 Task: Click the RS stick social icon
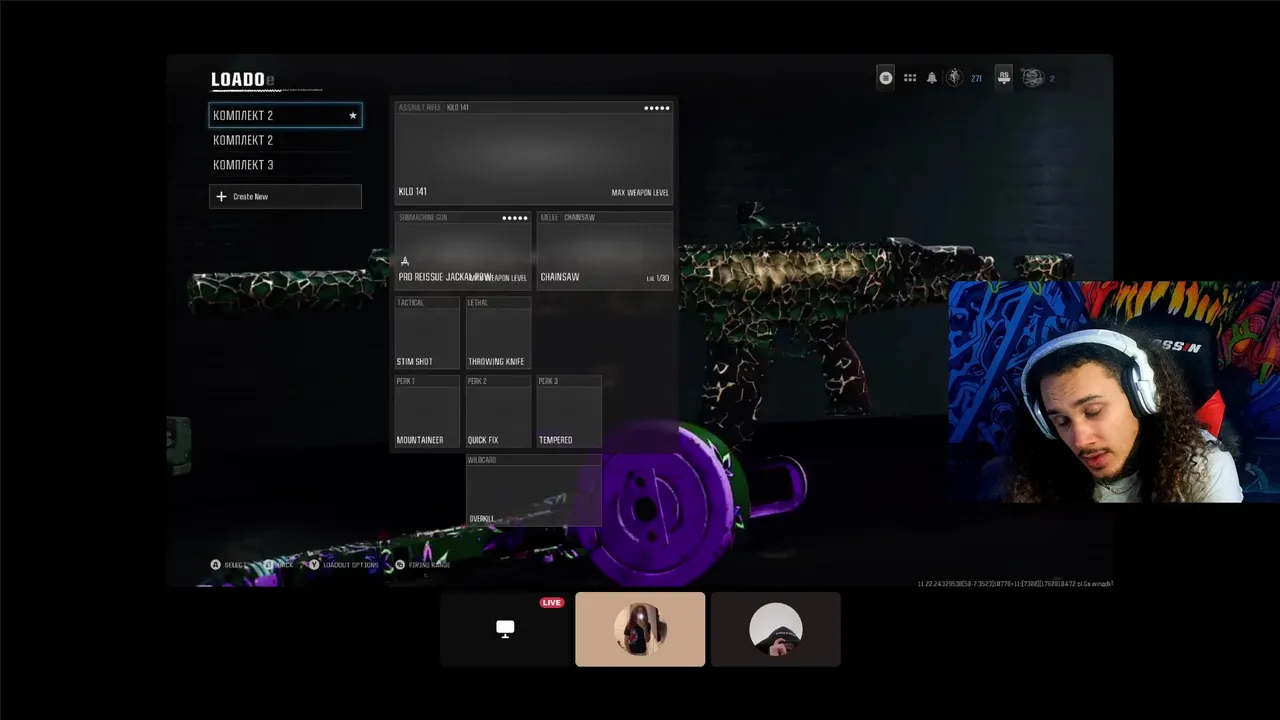point(1004,77)
